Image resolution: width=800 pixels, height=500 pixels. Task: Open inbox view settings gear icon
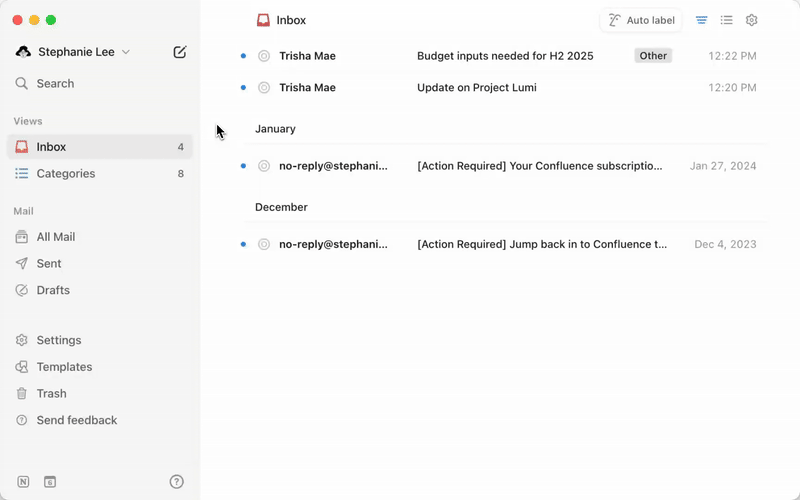pos(752,20)
